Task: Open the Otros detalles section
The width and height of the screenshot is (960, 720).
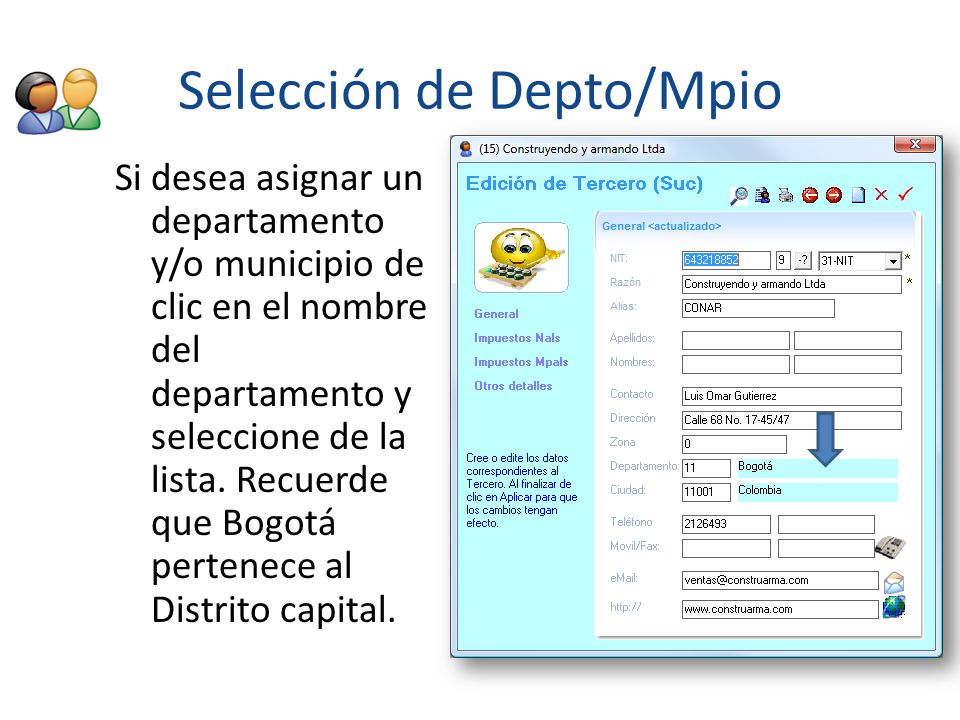Action: [x=513, y=386]
